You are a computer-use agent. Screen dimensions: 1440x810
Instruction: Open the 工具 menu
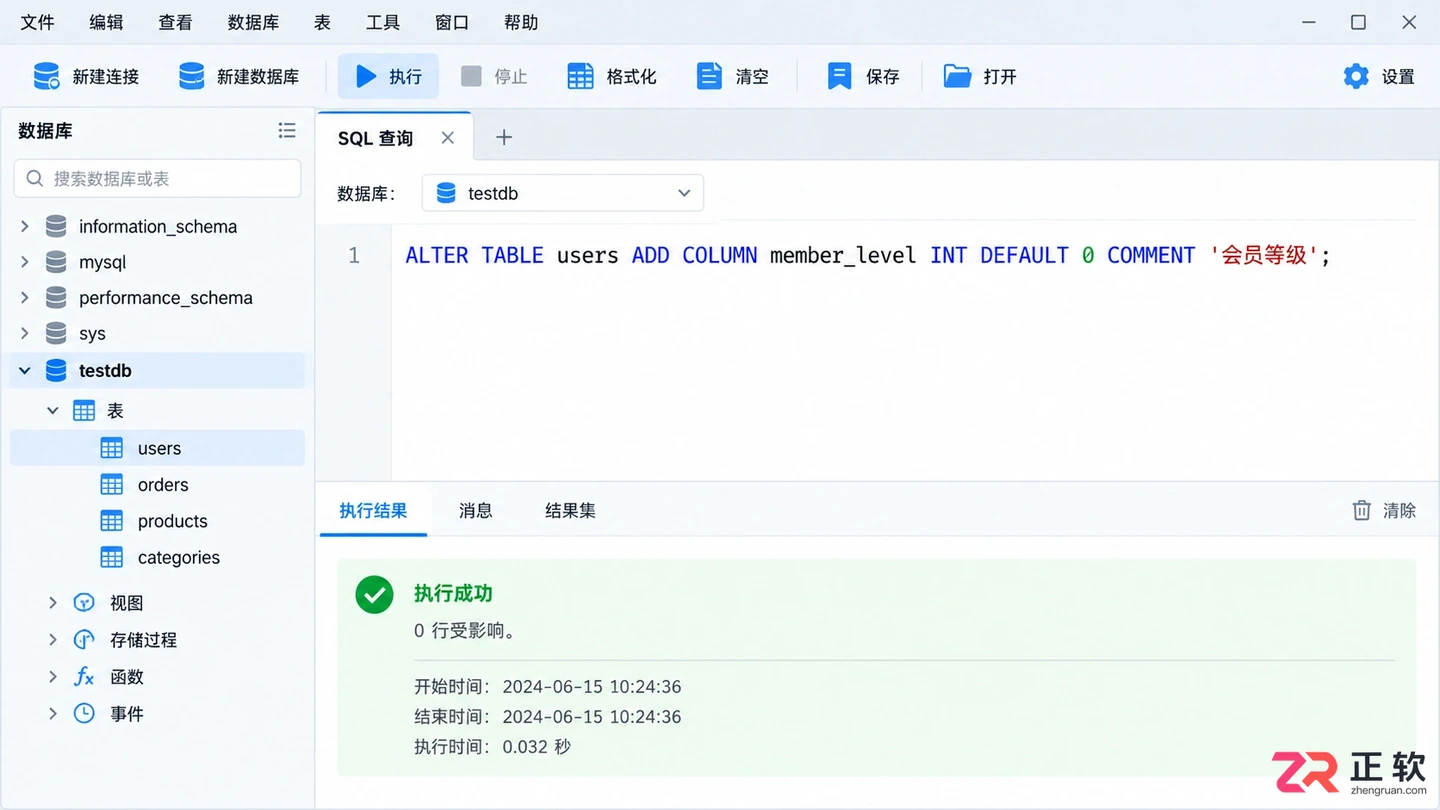(383, 22)
